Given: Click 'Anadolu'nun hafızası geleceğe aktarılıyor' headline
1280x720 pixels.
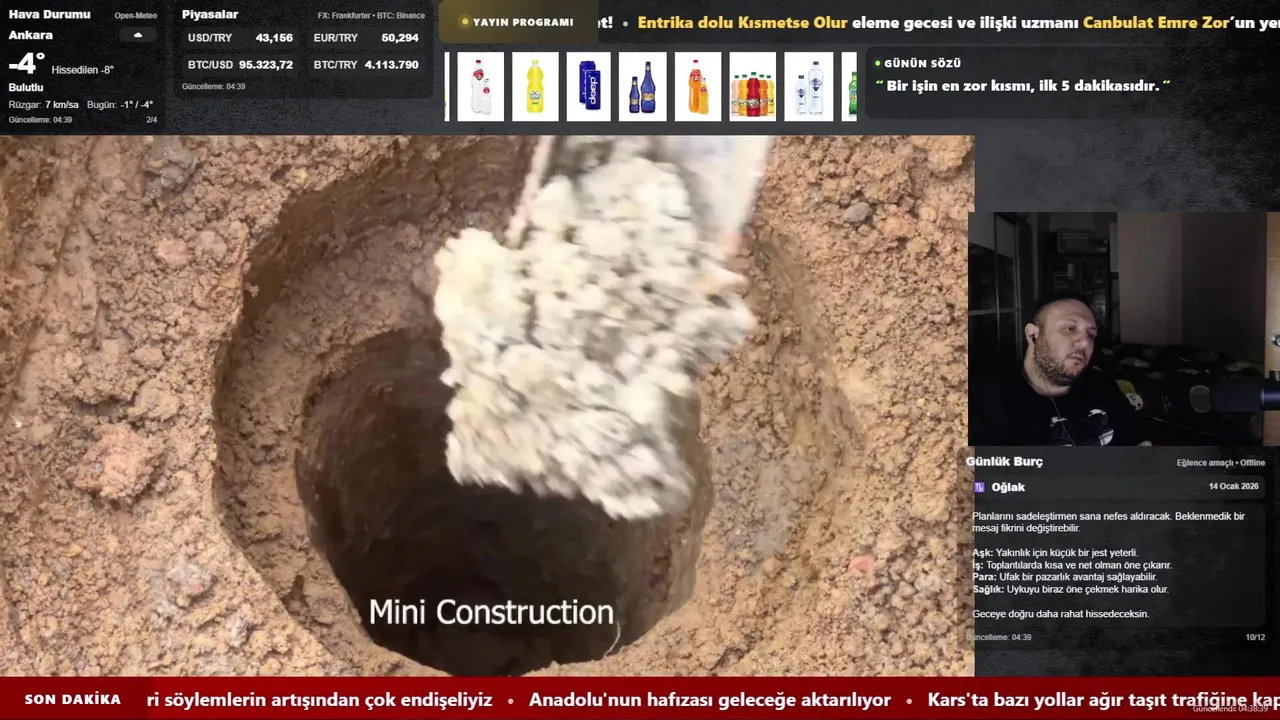Looking at the screenshot, I should coord(710,700).
